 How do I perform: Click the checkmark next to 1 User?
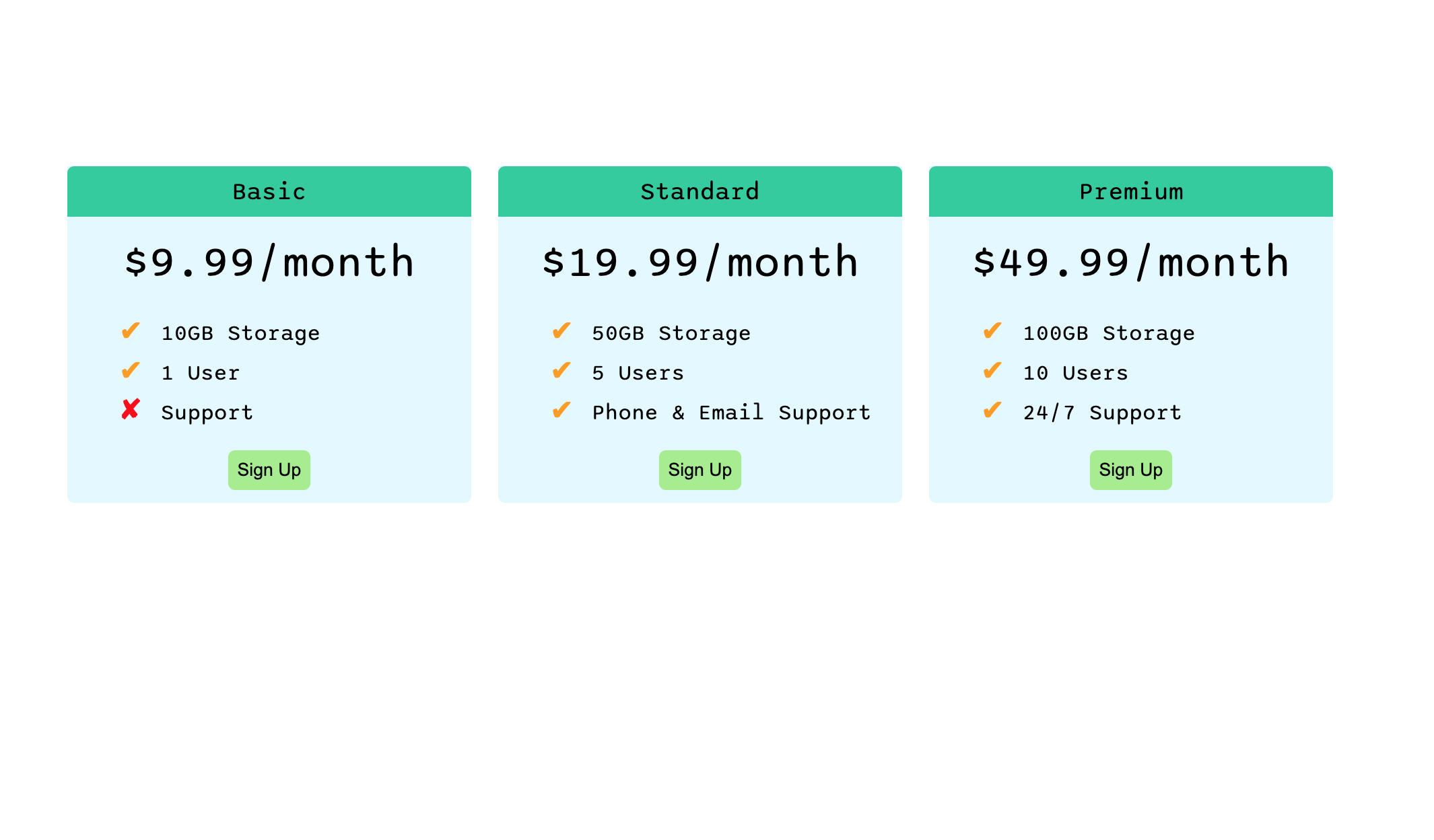click(132, 370)
